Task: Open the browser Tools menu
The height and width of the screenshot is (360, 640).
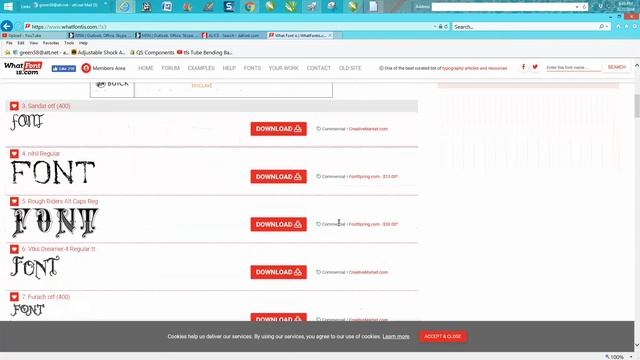Action: (69, 43)
